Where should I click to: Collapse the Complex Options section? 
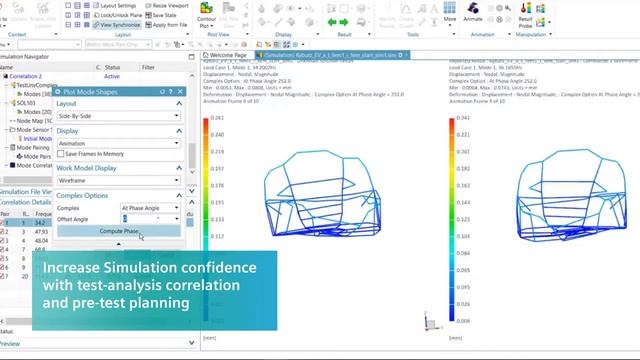[x=179, y=196]
